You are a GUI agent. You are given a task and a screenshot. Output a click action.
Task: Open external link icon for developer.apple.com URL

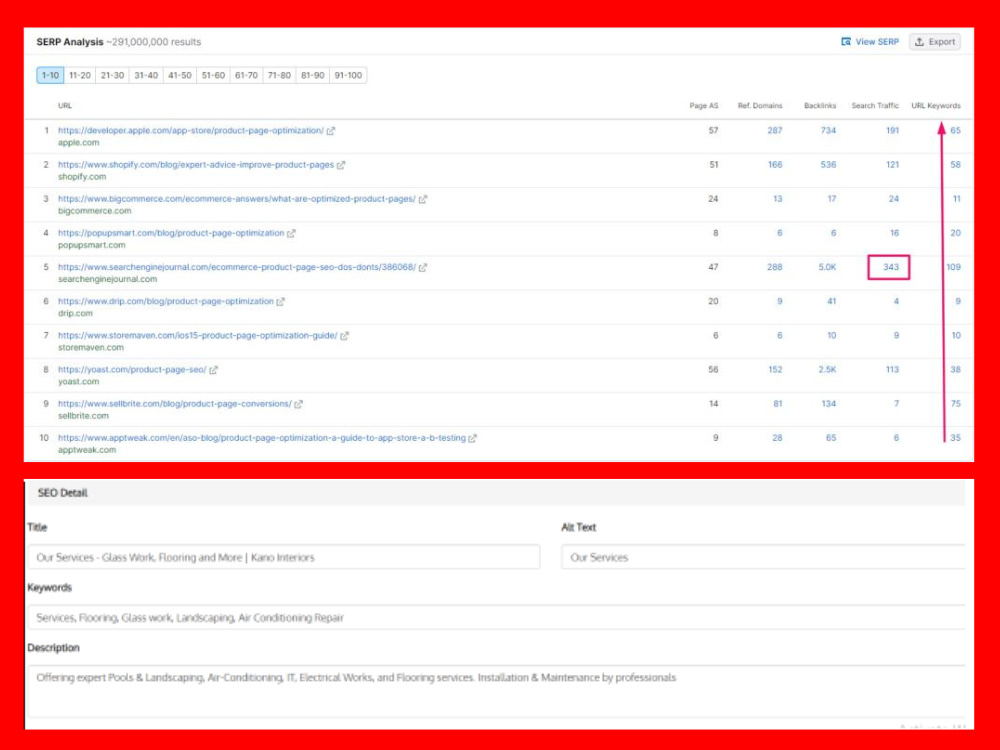click(x=330, y=131)
